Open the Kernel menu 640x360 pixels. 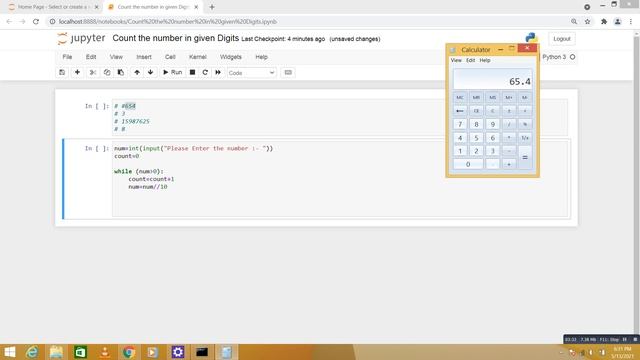click(198, 57)
